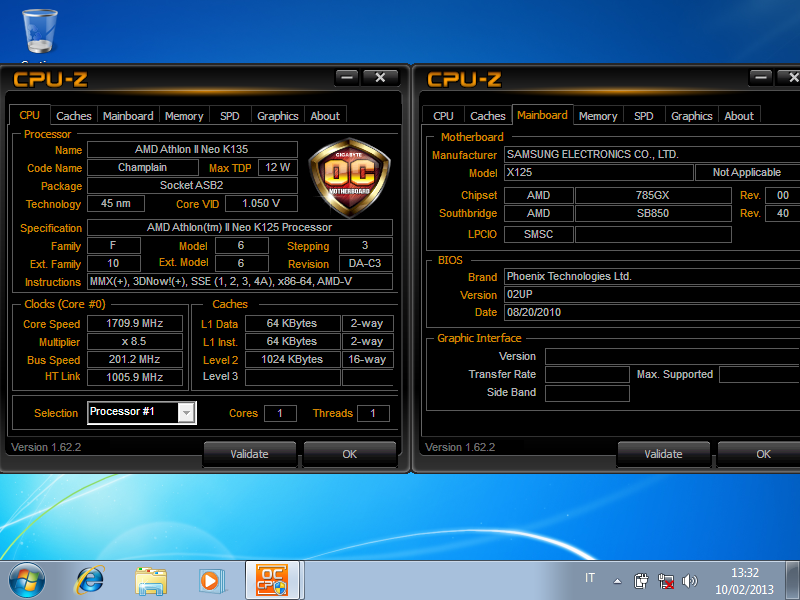Expand the Processor #1 selection dropdown
The image size is (800, 600).
[186, 413]
